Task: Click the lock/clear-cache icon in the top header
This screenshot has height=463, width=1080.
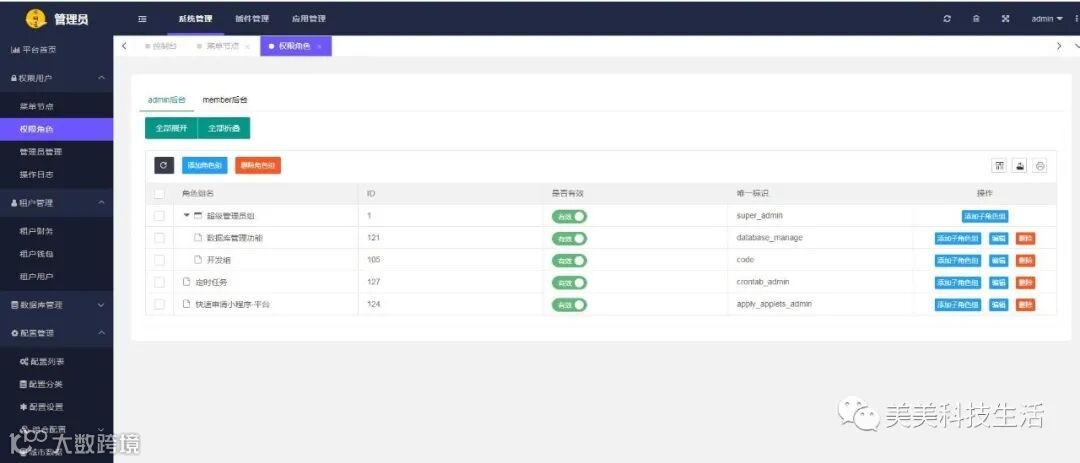Action: (976, 19)
